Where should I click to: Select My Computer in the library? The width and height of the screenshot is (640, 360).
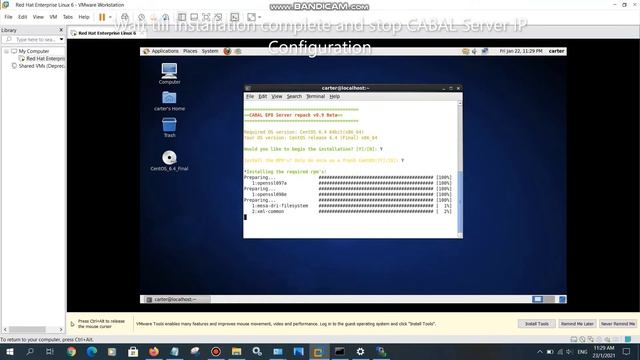pos(33,51)
